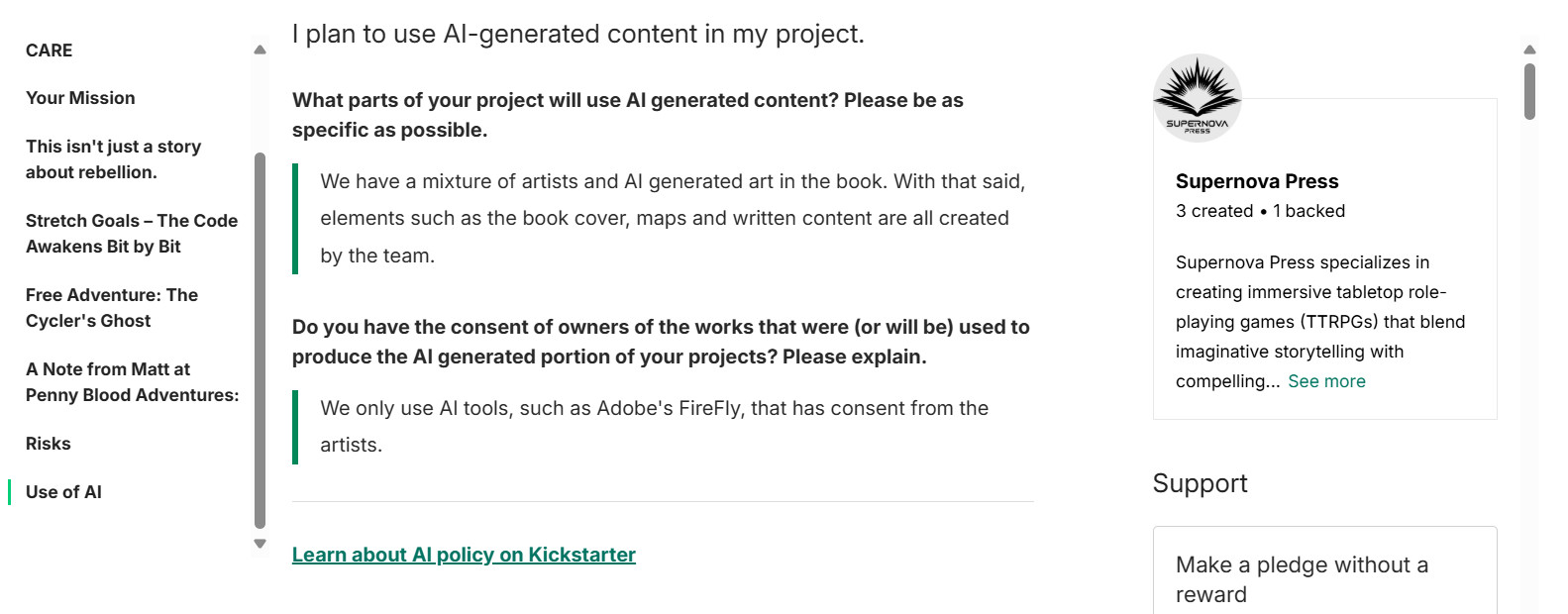
Task: Expand creator bio with See more
Action: 1326,381
